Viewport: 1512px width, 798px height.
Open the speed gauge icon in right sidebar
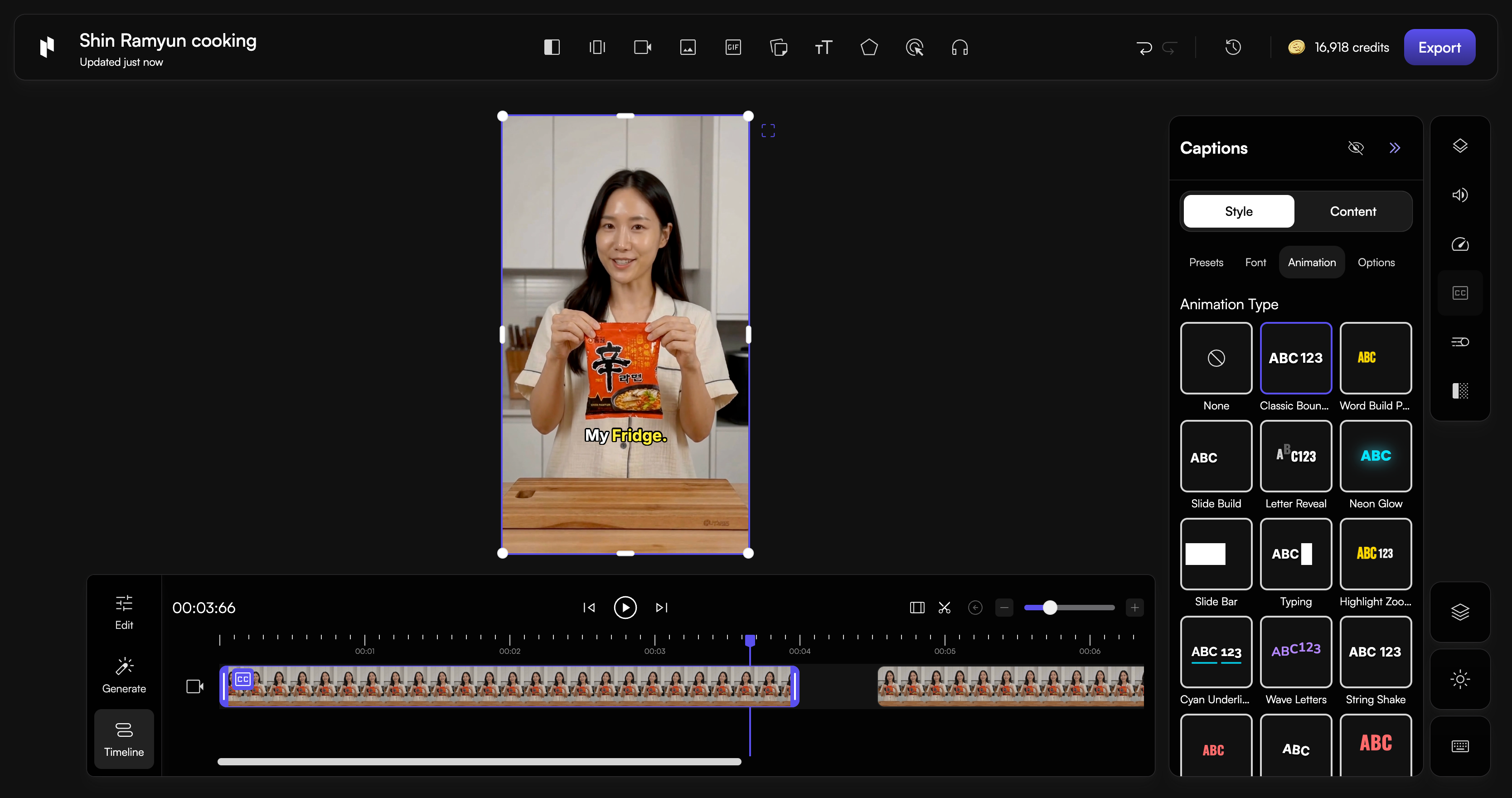pyautogui.click(x=1460, y=243)
